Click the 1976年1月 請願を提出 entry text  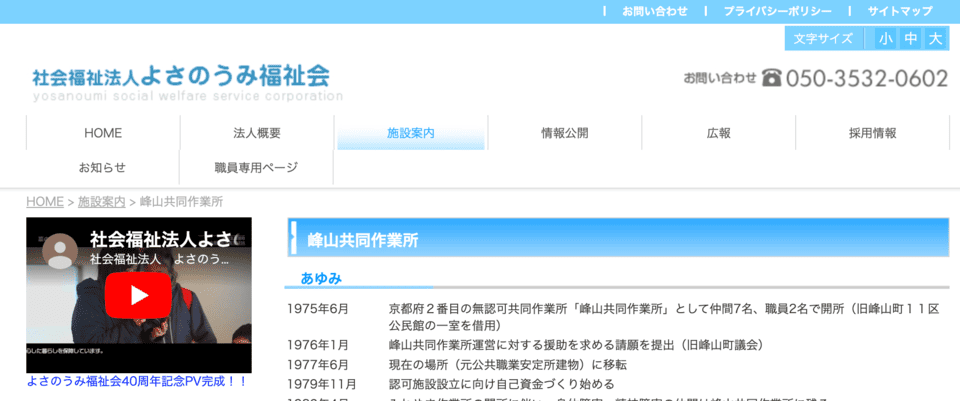[576, 345]
